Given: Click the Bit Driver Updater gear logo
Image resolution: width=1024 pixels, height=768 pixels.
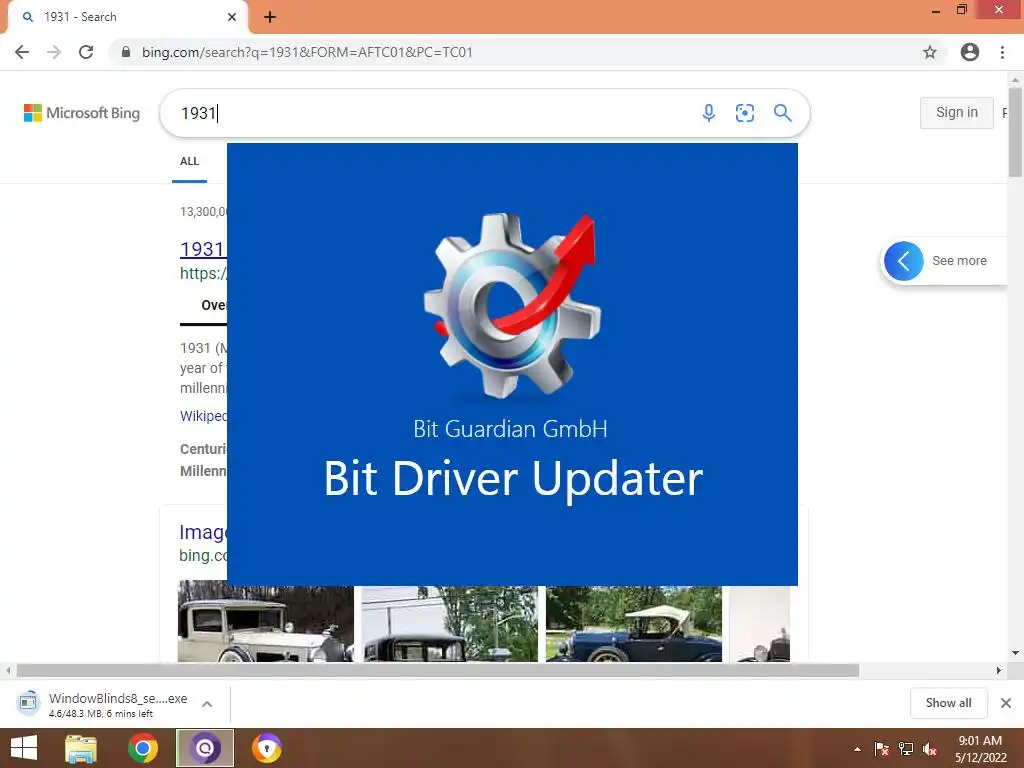Looking at the screenshot, I should click(512, 304).
